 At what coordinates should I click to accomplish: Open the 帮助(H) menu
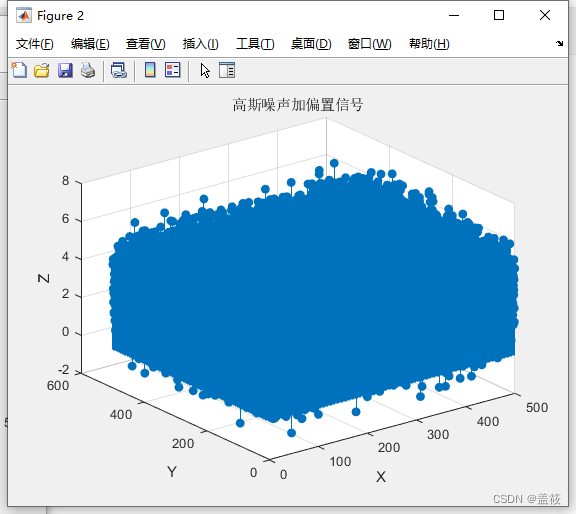429,44
